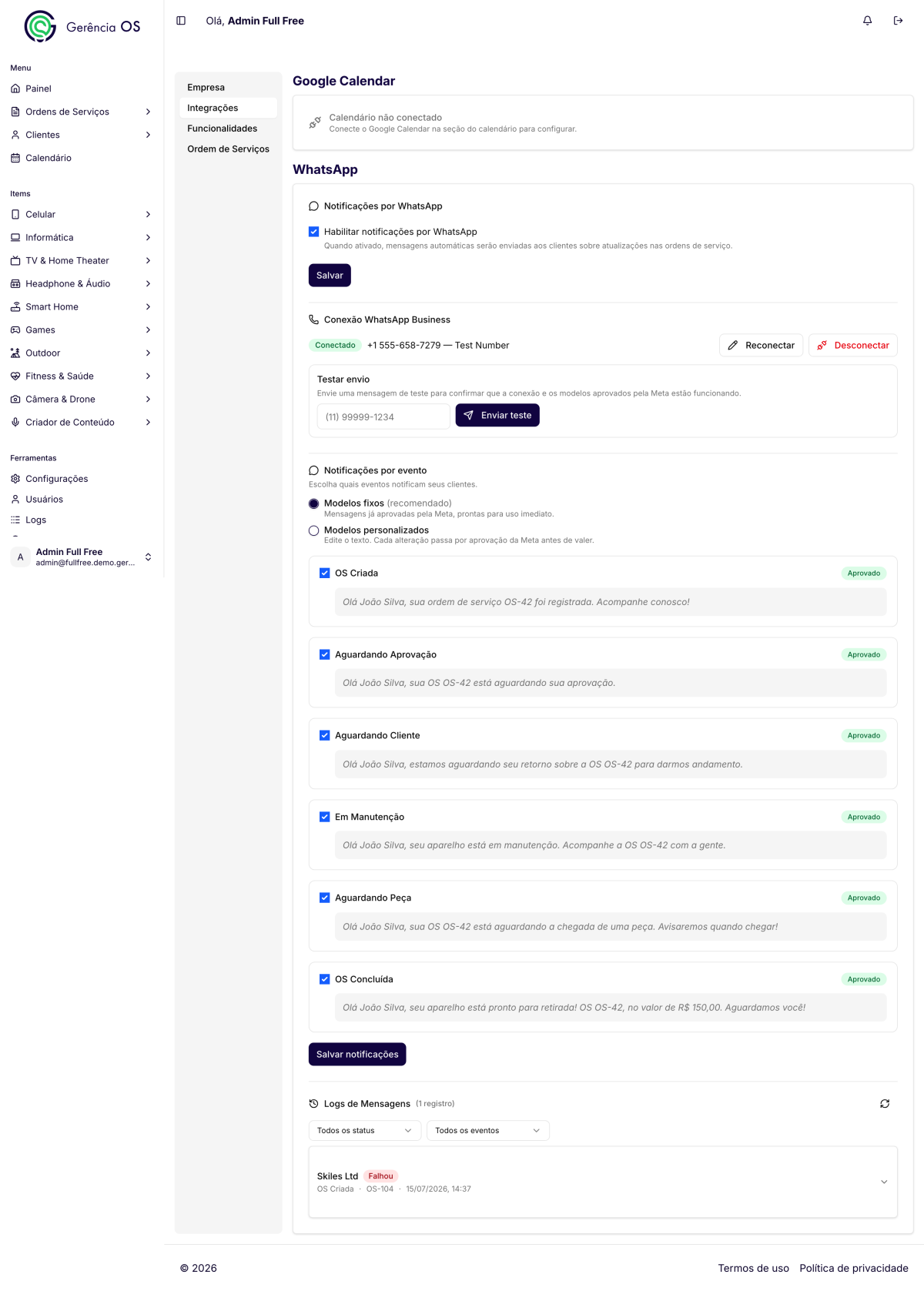Open notifications bell

coord(867,21)
